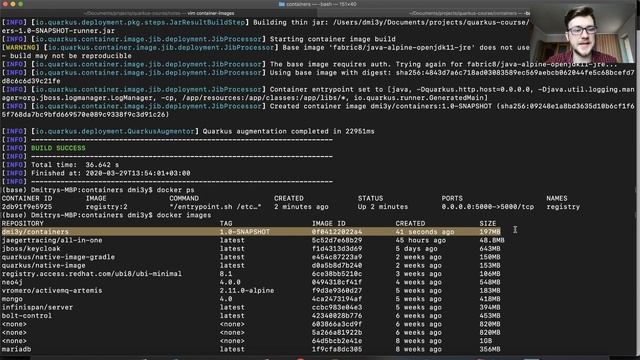The height and width of the screenshot is (360, 640).
Task: Click image ID f1d4313d3d69
Action: [x=337, y=249]
